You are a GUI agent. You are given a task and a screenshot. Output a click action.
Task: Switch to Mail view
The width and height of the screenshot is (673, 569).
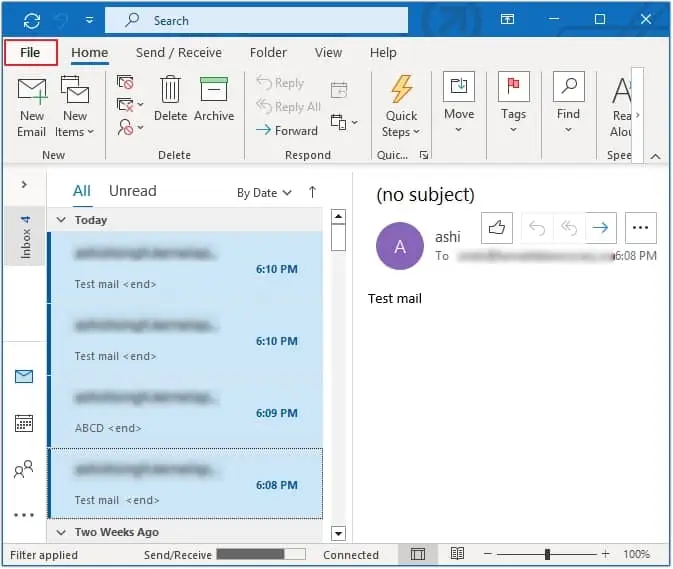click(x=24, y=376)
